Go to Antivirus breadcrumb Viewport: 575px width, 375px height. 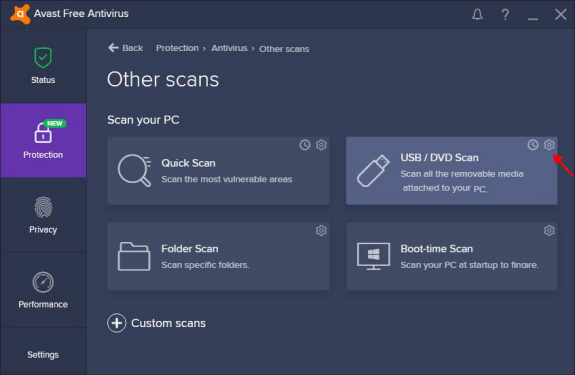tap(229, 48)
